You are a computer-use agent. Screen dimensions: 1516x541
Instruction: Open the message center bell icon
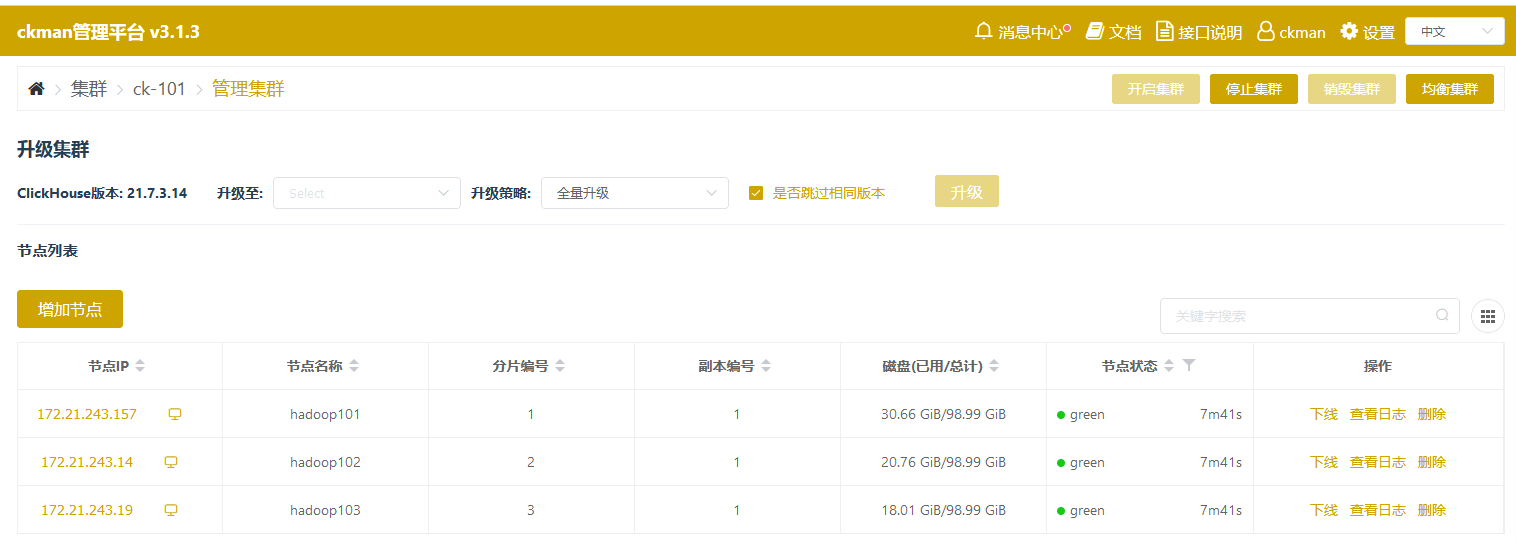(x=983, y=31)
